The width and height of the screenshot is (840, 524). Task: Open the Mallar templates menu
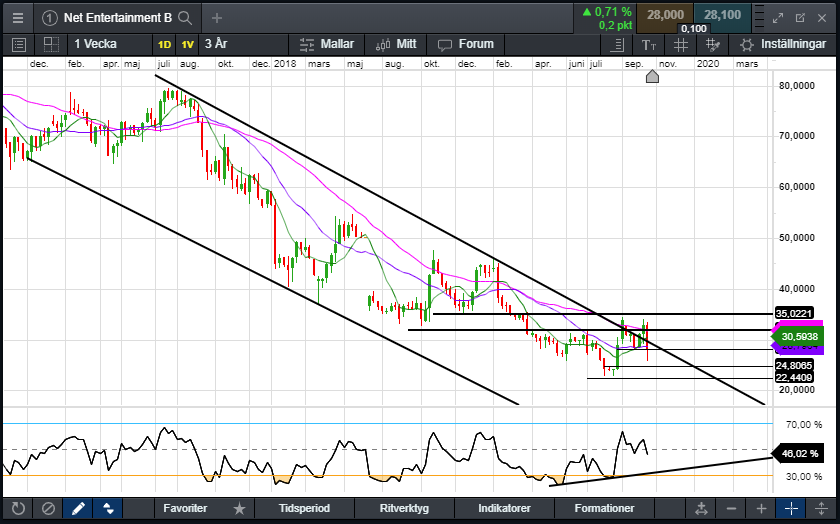[327, 44]
